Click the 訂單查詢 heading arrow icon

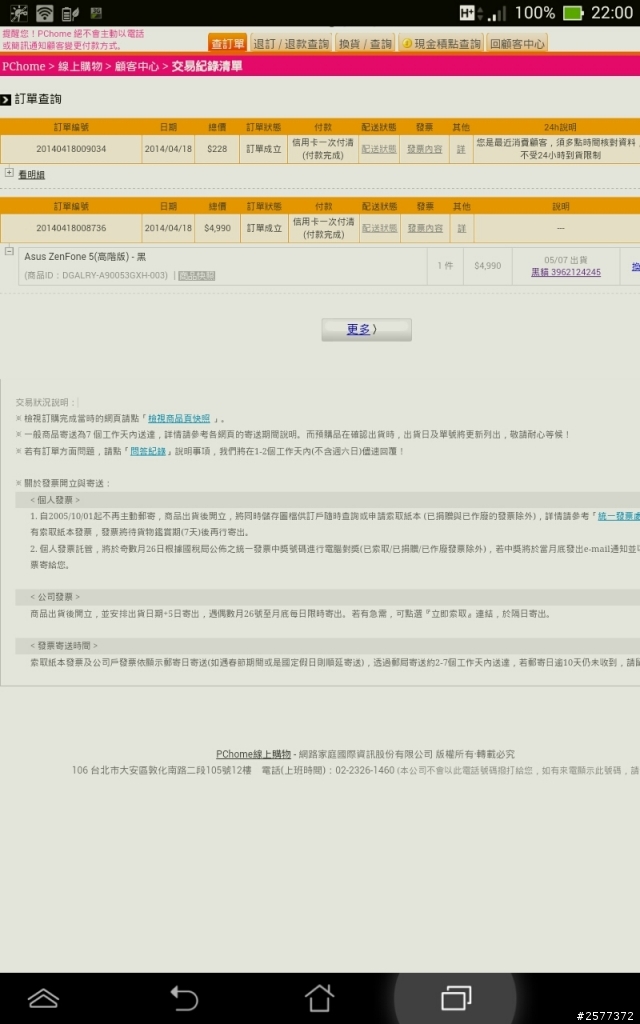6,99
